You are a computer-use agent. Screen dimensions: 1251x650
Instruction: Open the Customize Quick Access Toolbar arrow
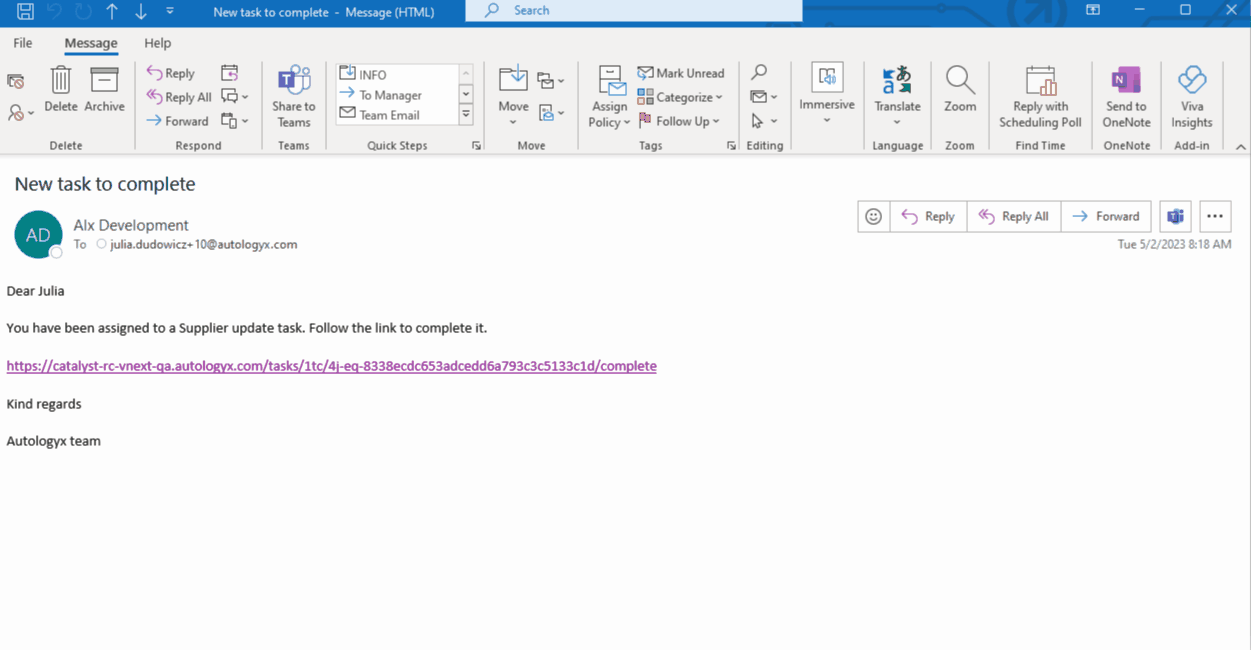(170, 11)
